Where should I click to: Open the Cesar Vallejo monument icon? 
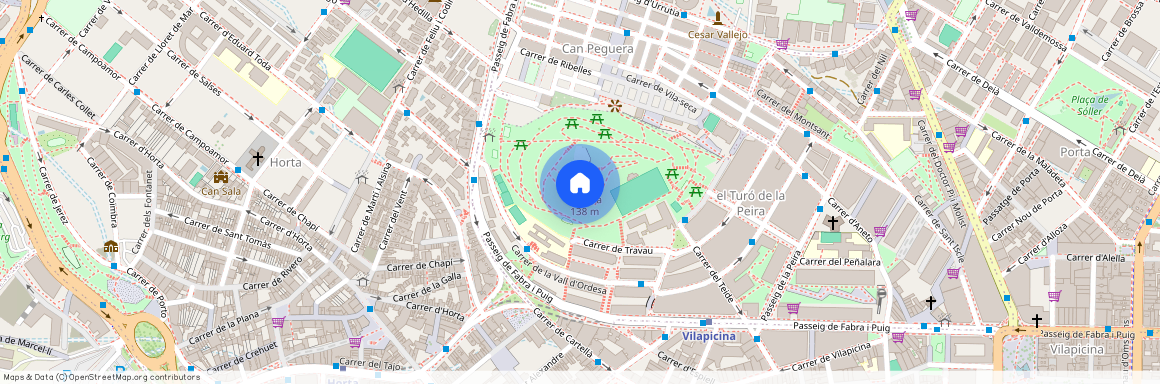pos(717,18)
